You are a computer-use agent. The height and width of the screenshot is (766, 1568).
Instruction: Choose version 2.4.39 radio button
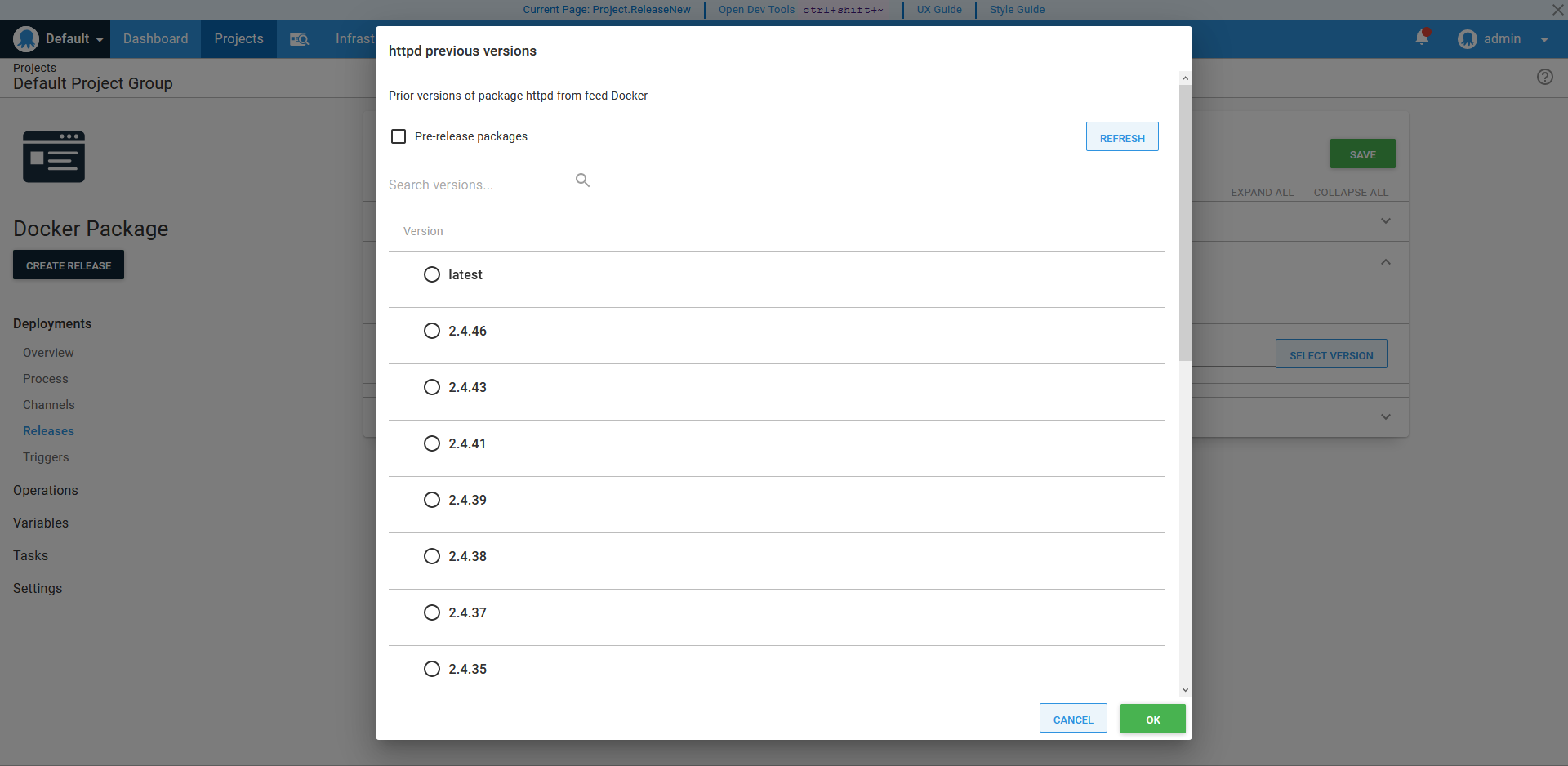432,500
